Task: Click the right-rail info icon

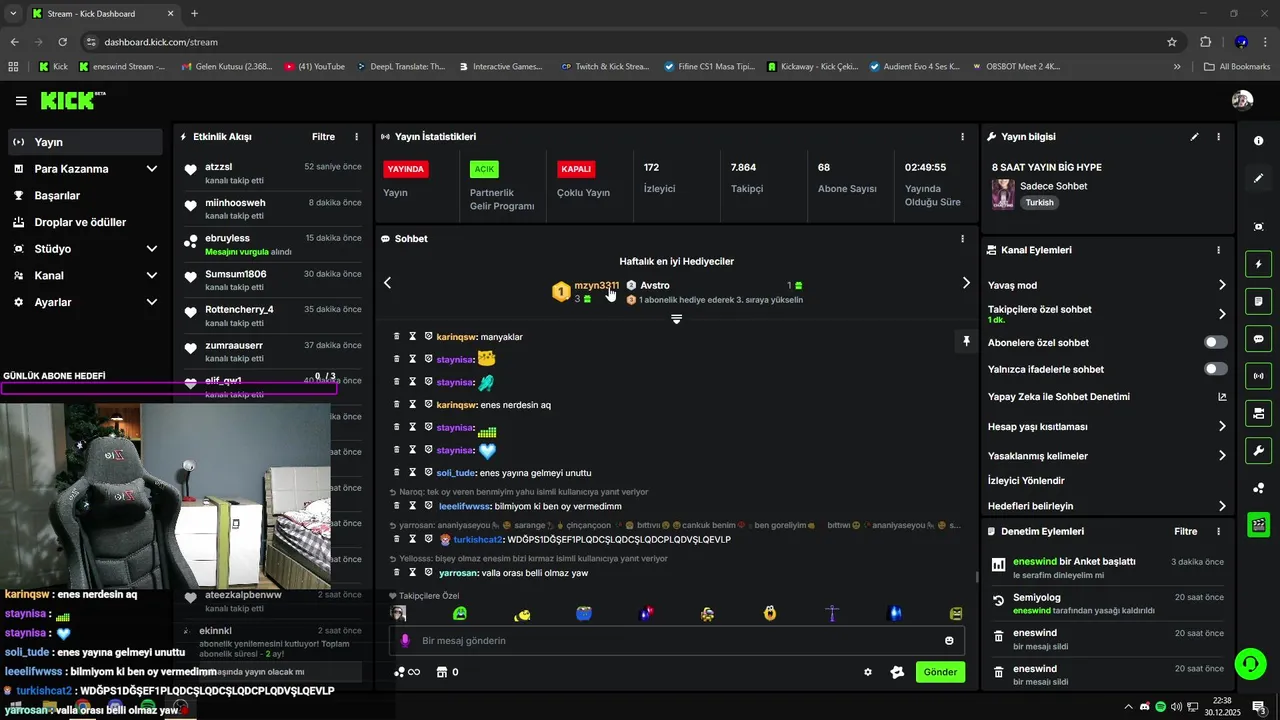Action: click(1258, 141)
